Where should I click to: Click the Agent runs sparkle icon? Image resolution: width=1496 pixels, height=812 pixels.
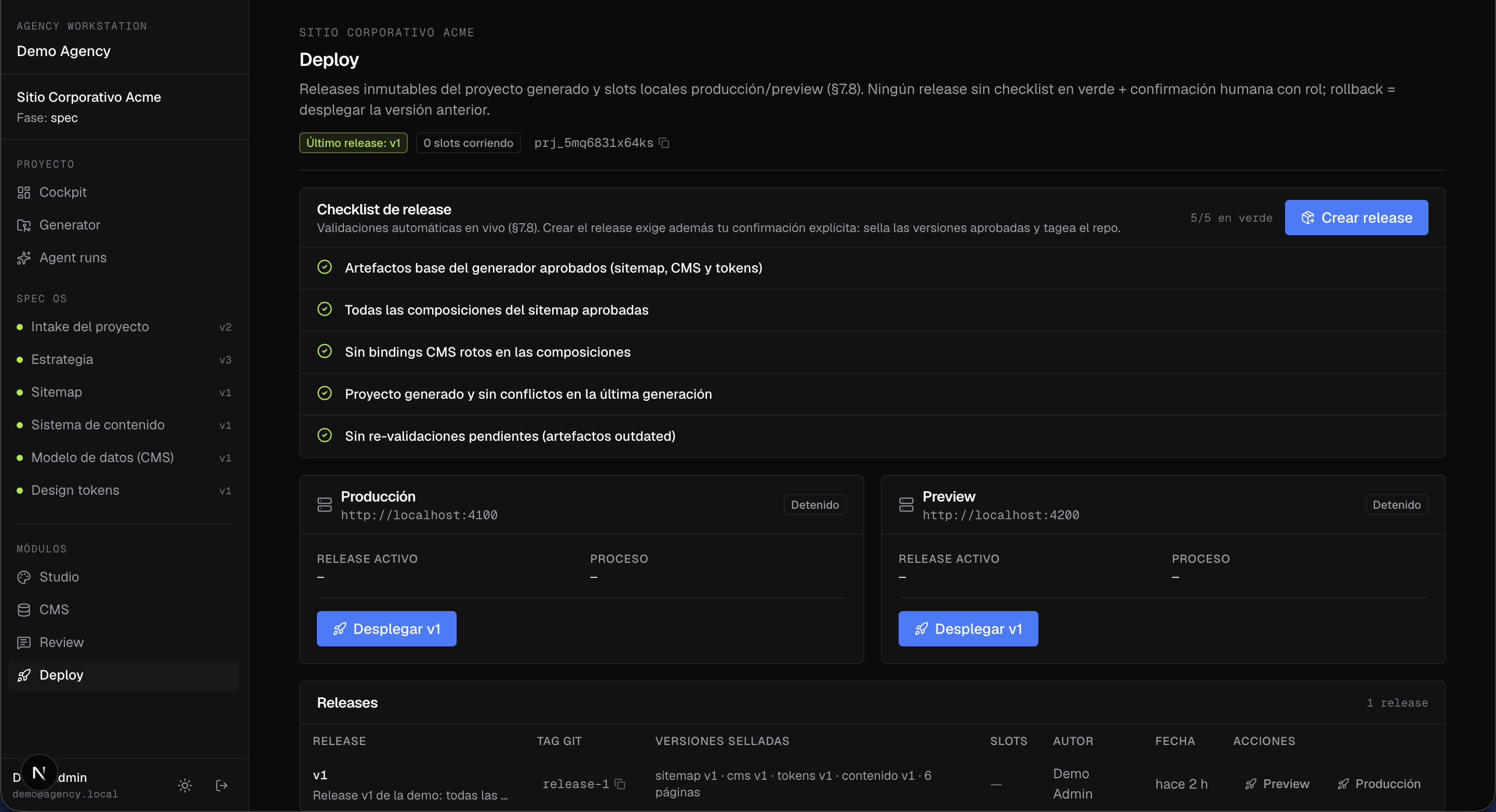click(x=24, y=258)
